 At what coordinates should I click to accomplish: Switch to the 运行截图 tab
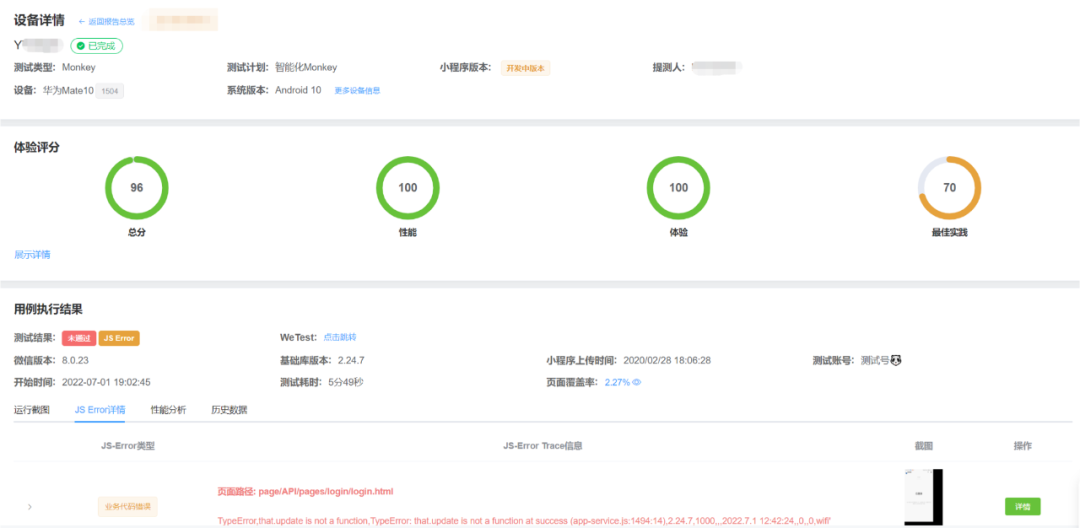32,410
